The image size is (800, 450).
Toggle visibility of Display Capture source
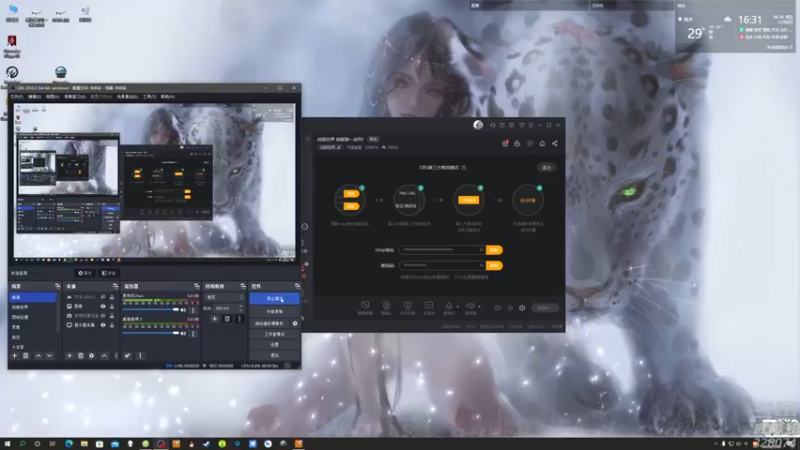pyautogui.click(x=103, y=324)
